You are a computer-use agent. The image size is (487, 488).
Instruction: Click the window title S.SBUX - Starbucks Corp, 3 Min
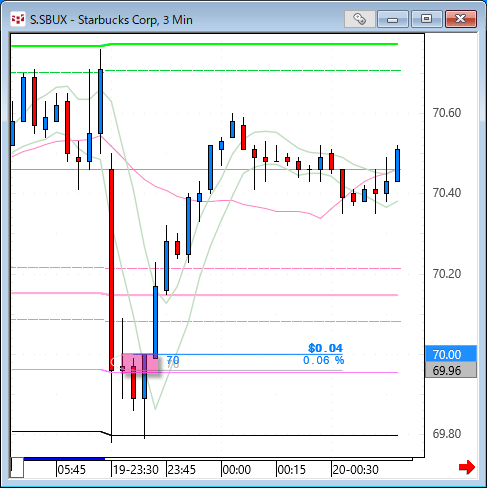tap(111, 20)
